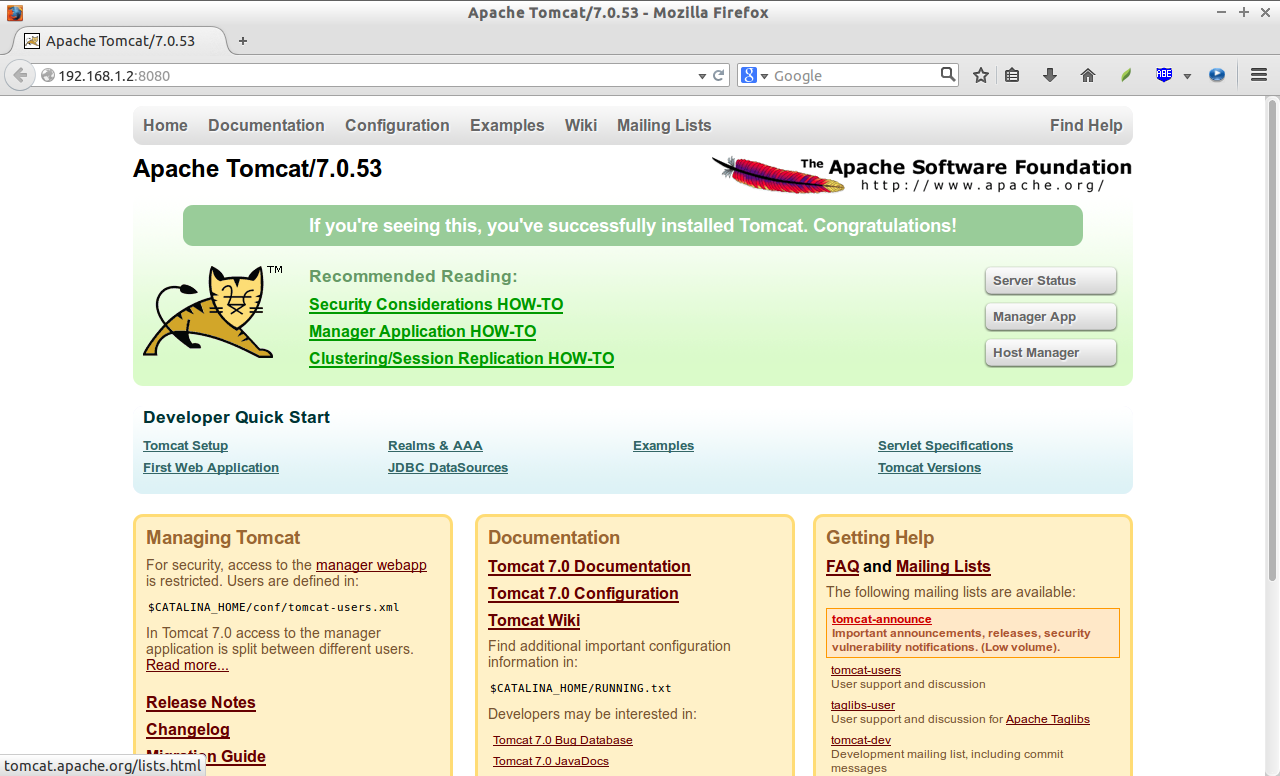
Task: Click the Server Status button
Action: click(x=1050, y=281)
